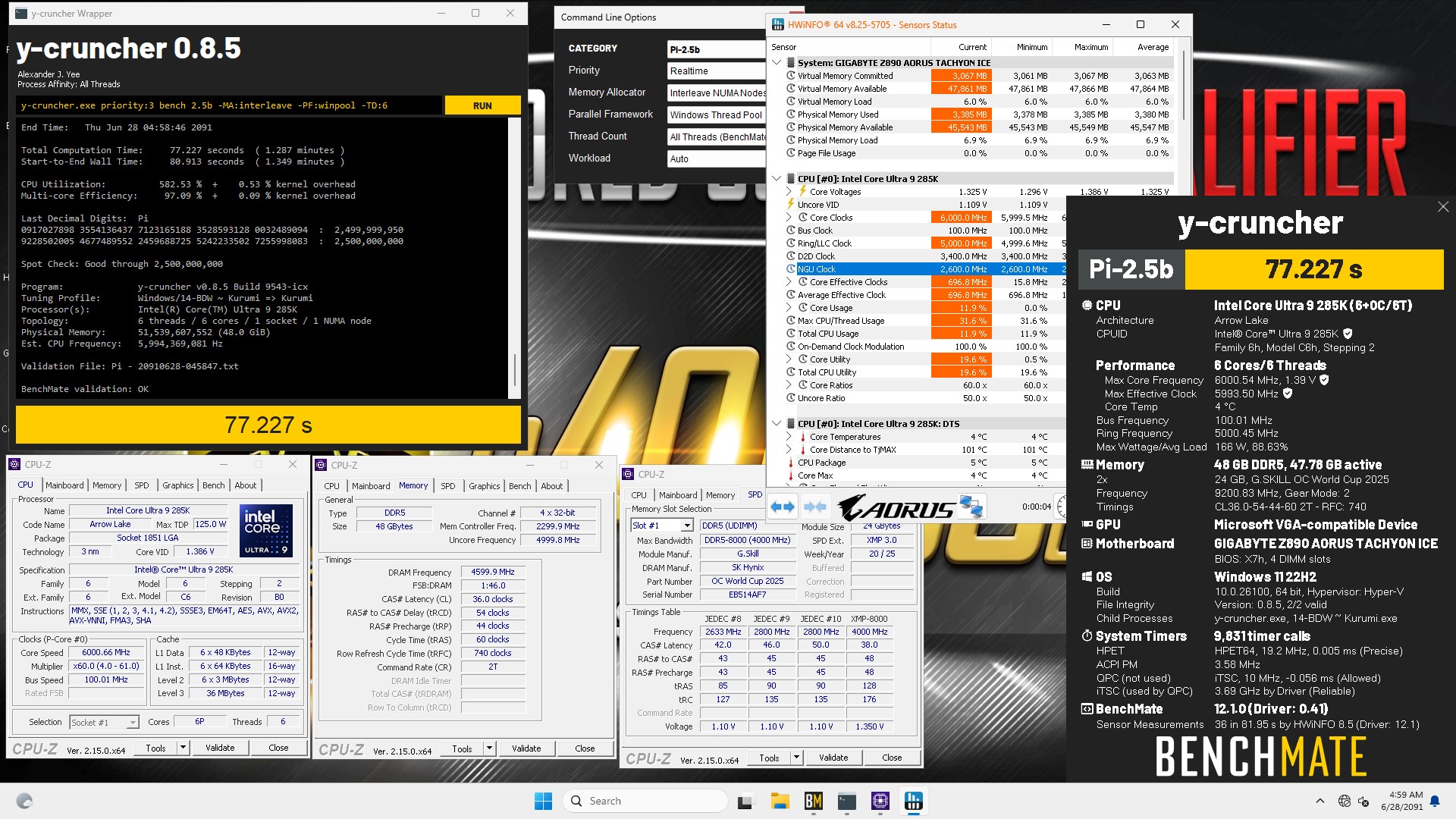Open Task View from the taskbar
The height and width of the screenshot is (819, 1456).
click(745, 801)
